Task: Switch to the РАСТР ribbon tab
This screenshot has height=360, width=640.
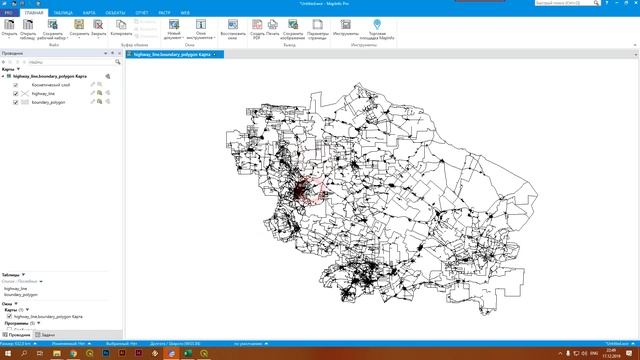Action: coord(164,13)
